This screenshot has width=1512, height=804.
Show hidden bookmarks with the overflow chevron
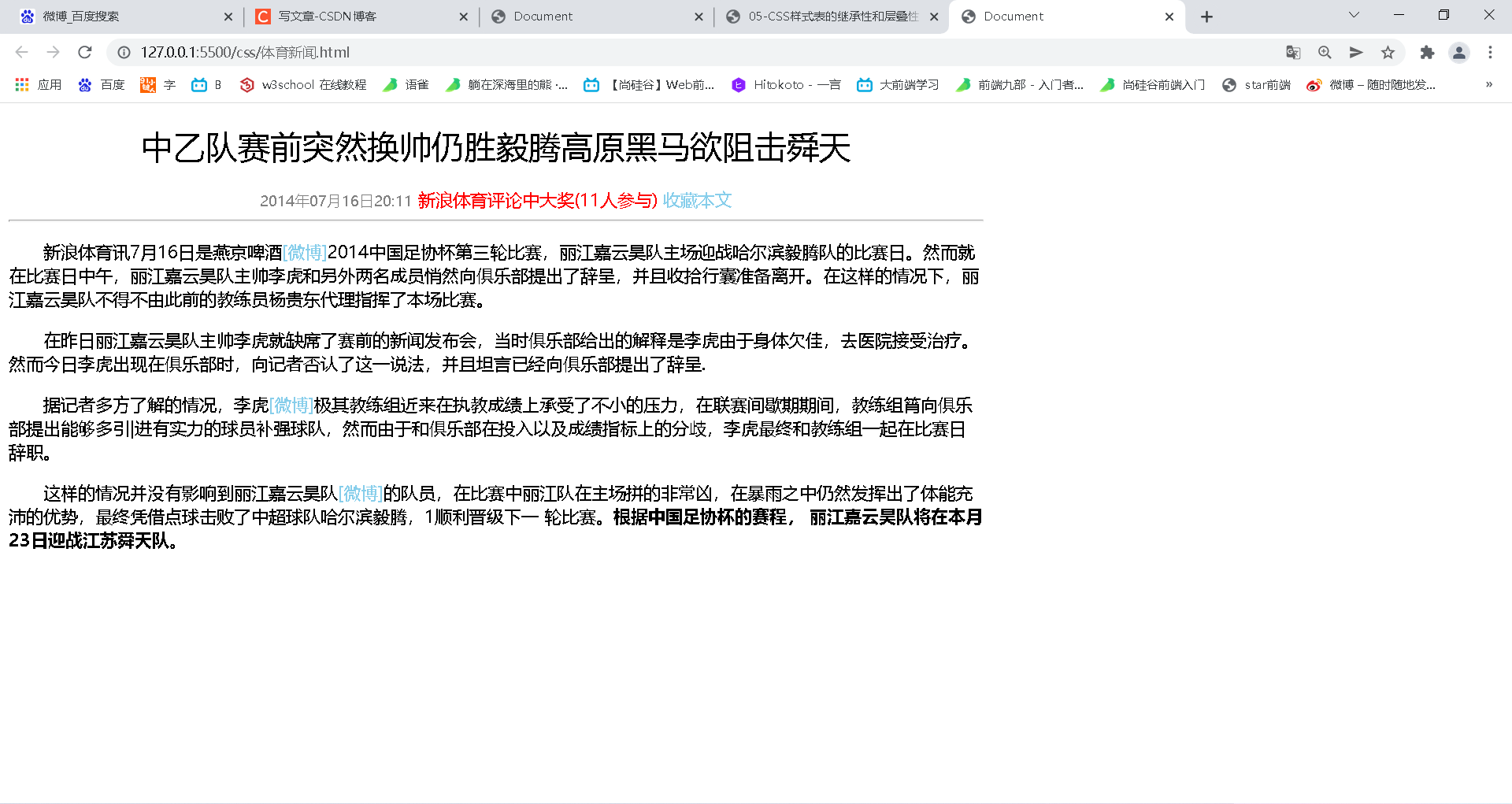click(x=1488, y=84)
